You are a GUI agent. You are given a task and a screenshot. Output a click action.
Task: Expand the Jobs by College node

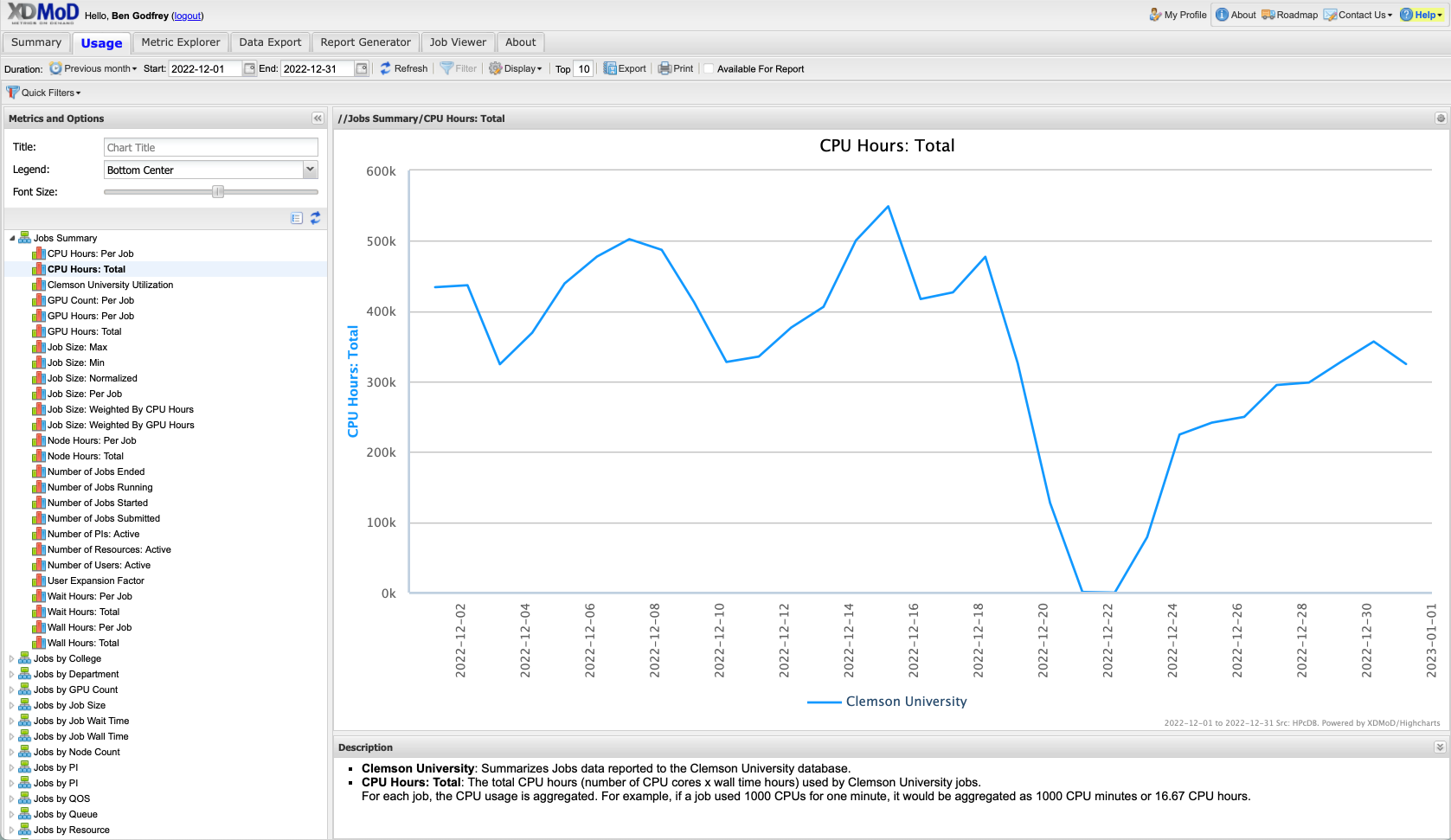pyautogui.click(x=12, y=658)
